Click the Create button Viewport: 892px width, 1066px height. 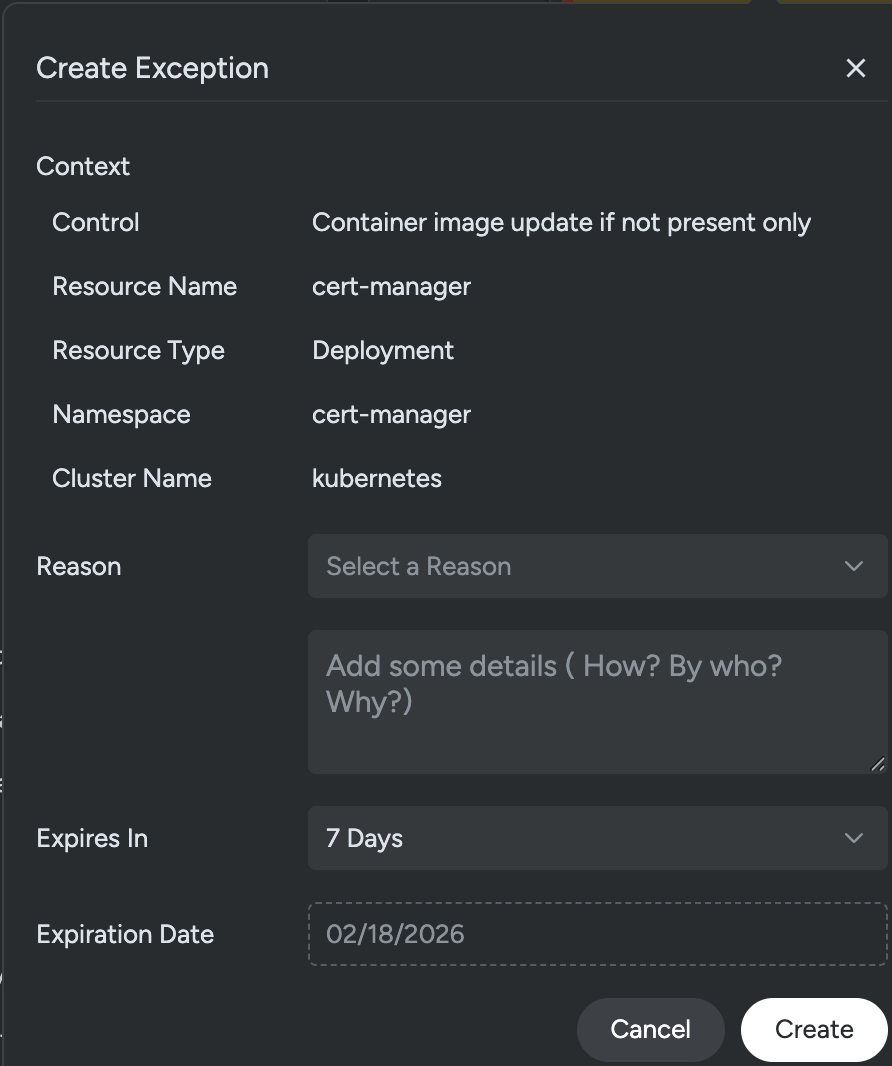tap(813, 1029)
